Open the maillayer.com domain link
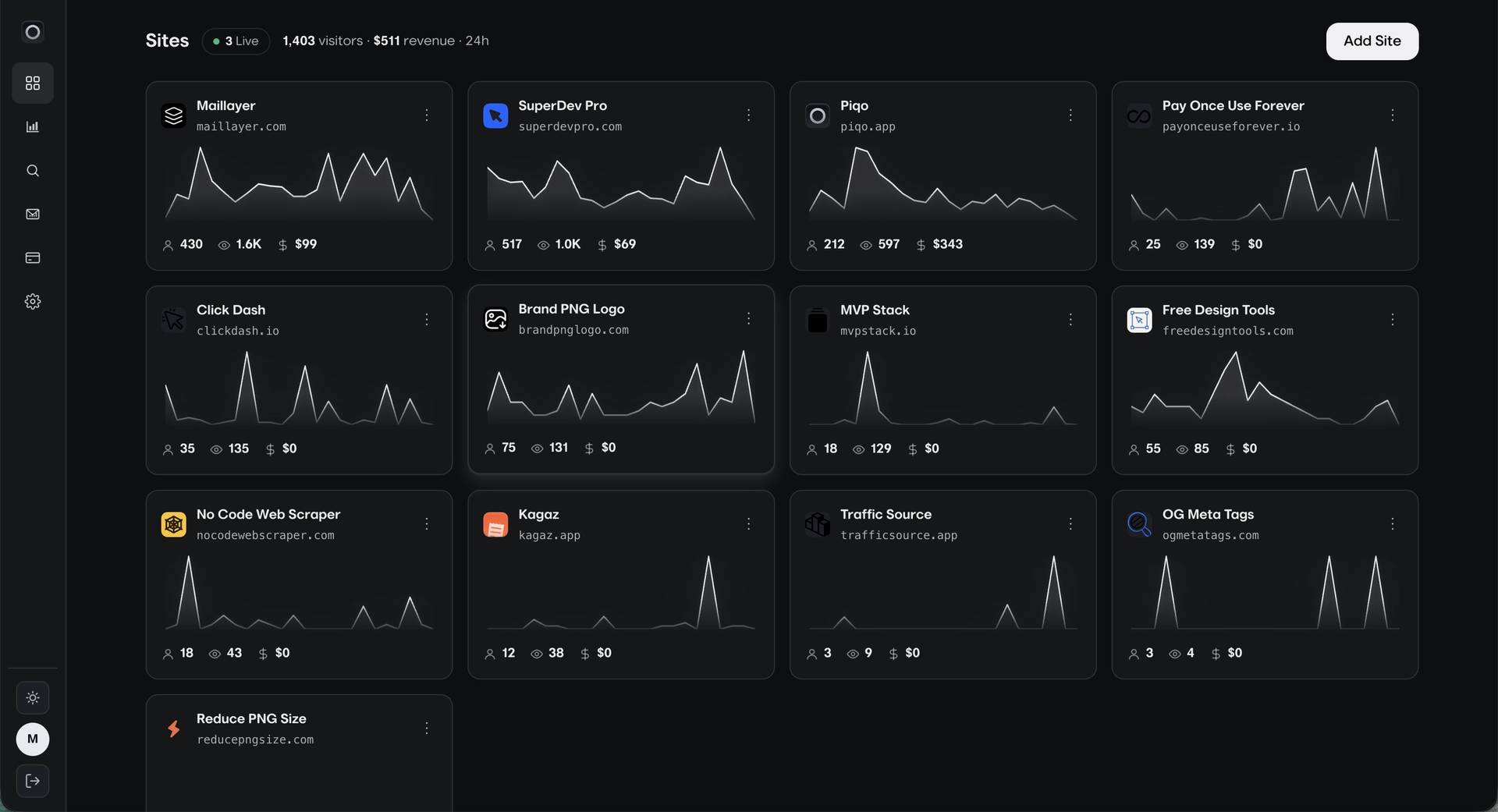1498x812 pixels. coord(241,126)
